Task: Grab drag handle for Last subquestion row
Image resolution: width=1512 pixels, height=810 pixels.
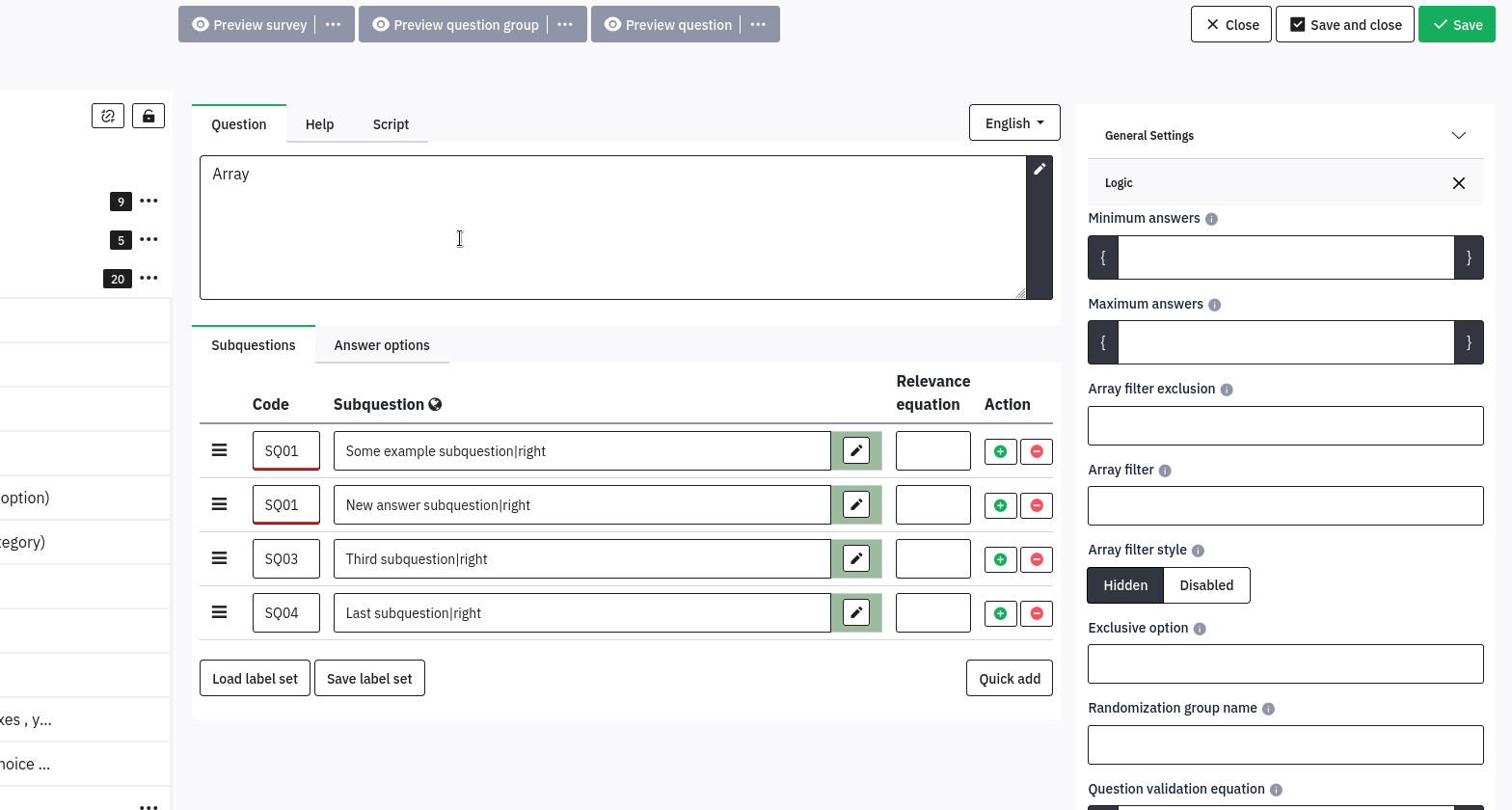Action: tap(220, 613)
